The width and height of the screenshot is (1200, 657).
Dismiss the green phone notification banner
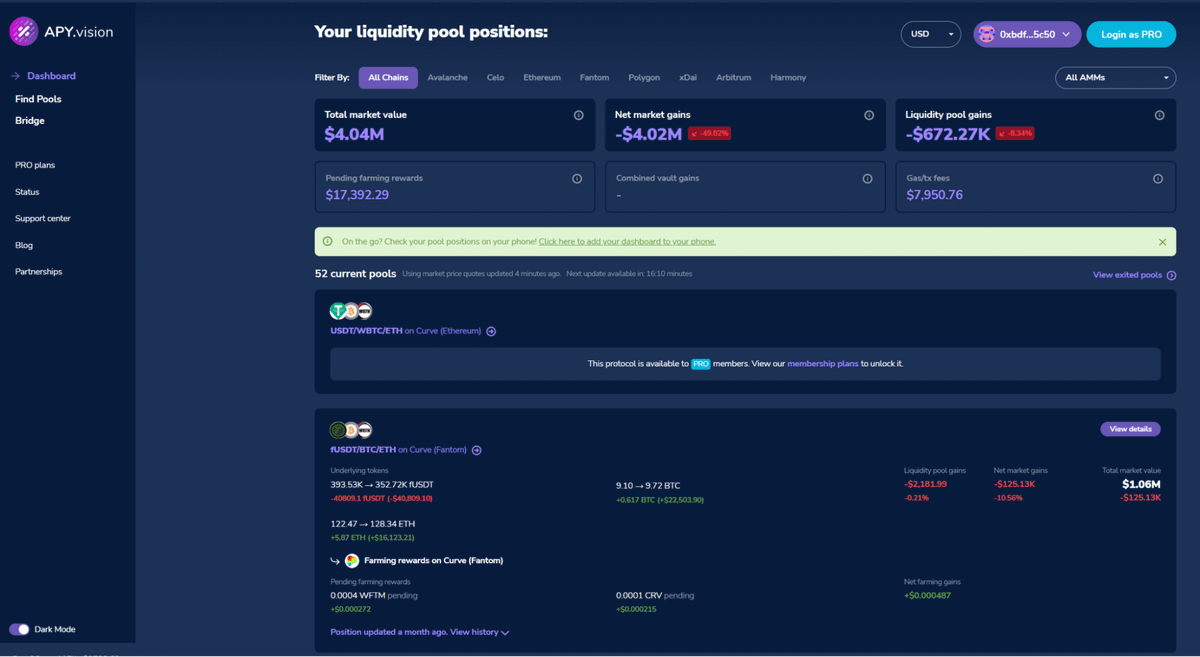[1162, 242]
